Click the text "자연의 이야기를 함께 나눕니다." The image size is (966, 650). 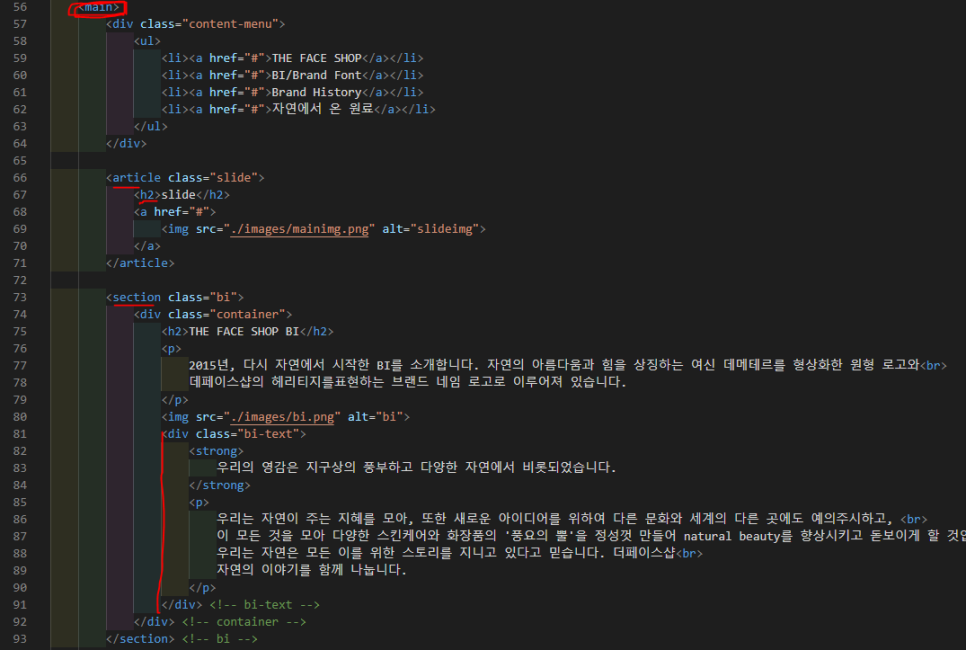pyautogui.click(x=312, y=570)
